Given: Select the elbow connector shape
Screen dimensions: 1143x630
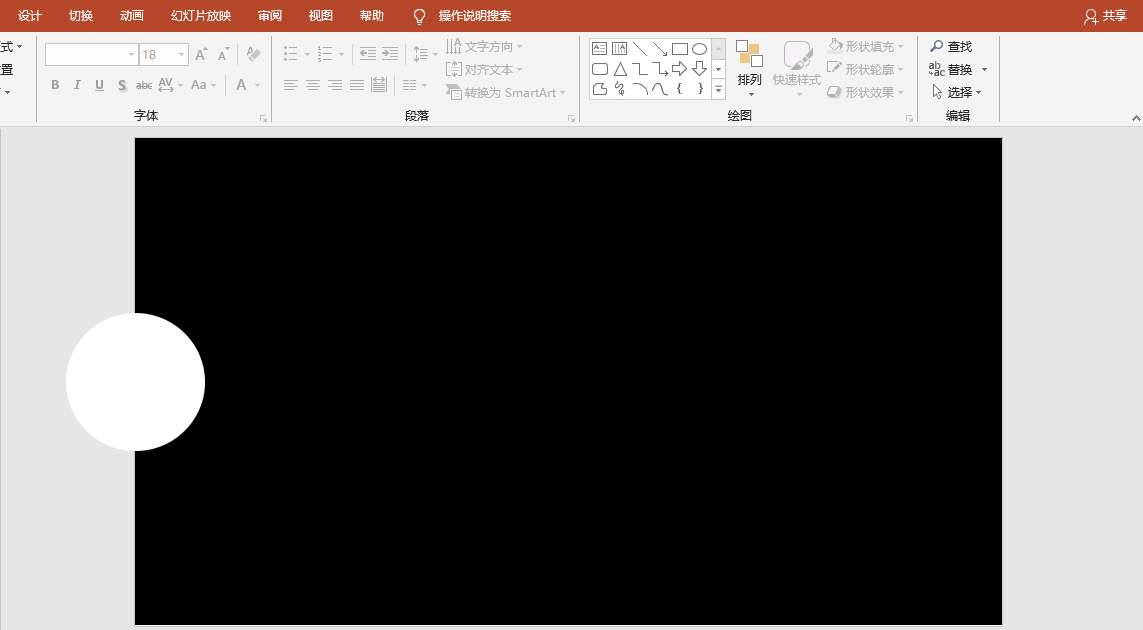Looking at the screenshot, I should pyautogui.click(x=640, y=69).
